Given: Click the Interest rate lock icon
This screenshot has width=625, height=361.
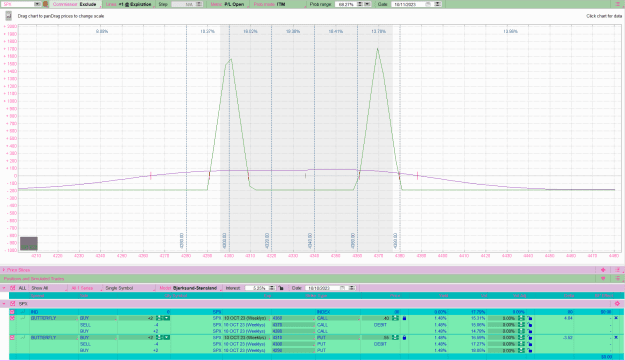Looking at the screenshot, I should tap(281, 288).
